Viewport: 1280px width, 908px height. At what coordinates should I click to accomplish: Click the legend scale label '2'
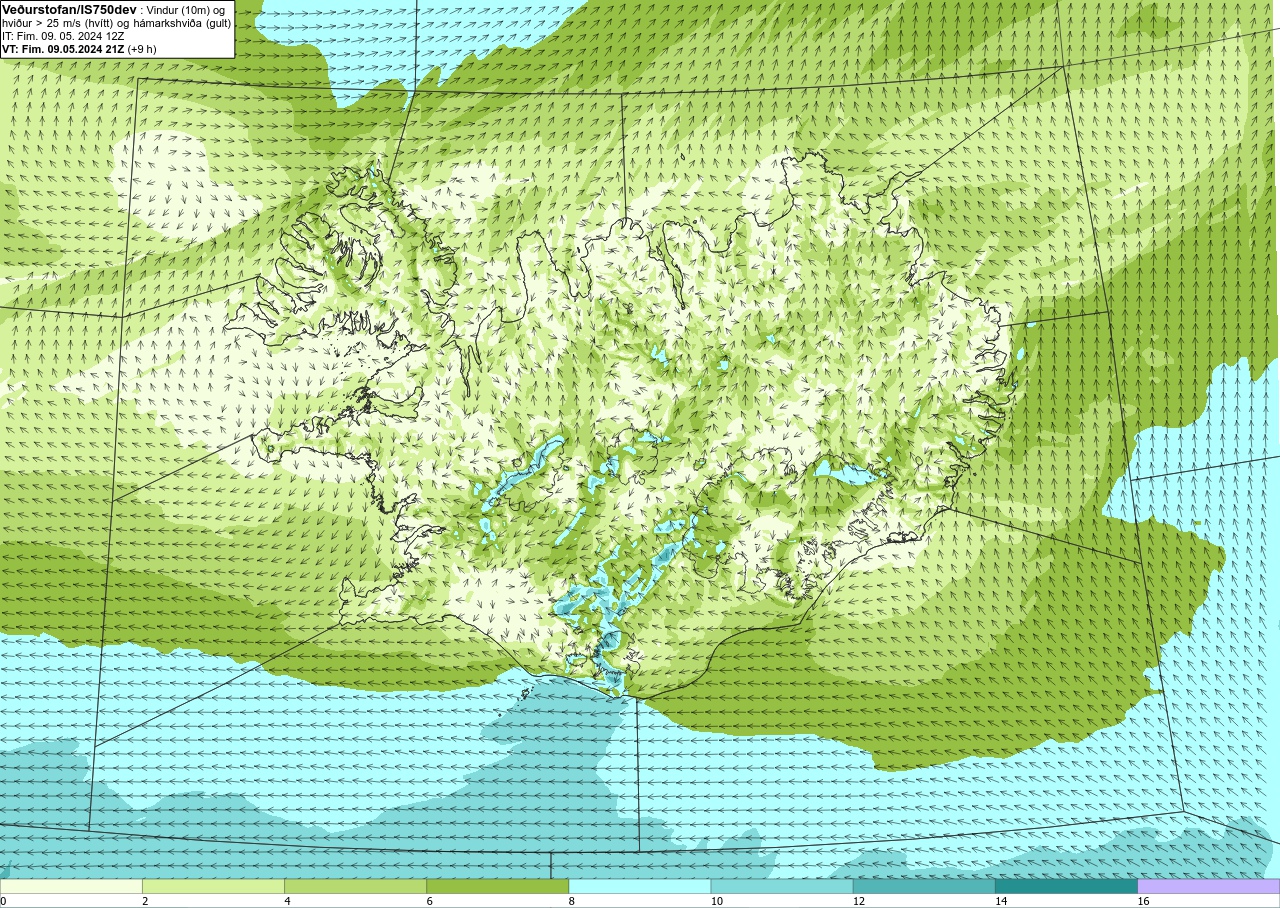point(145,901)
